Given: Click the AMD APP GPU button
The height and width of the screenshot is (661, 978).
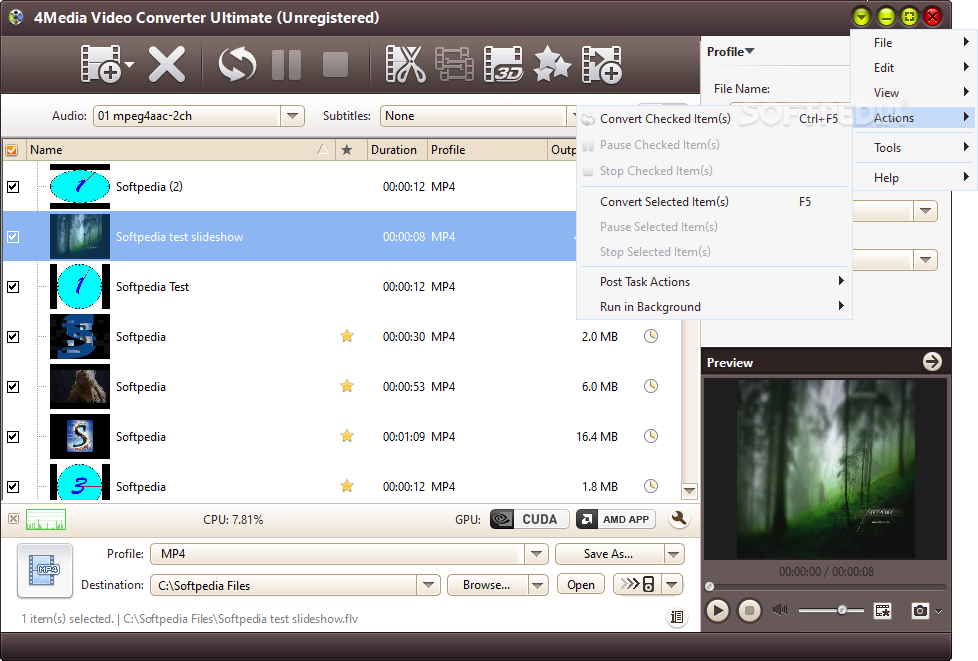Looking at the screenshot, I should pyautogui.click(x=616, y=519).
